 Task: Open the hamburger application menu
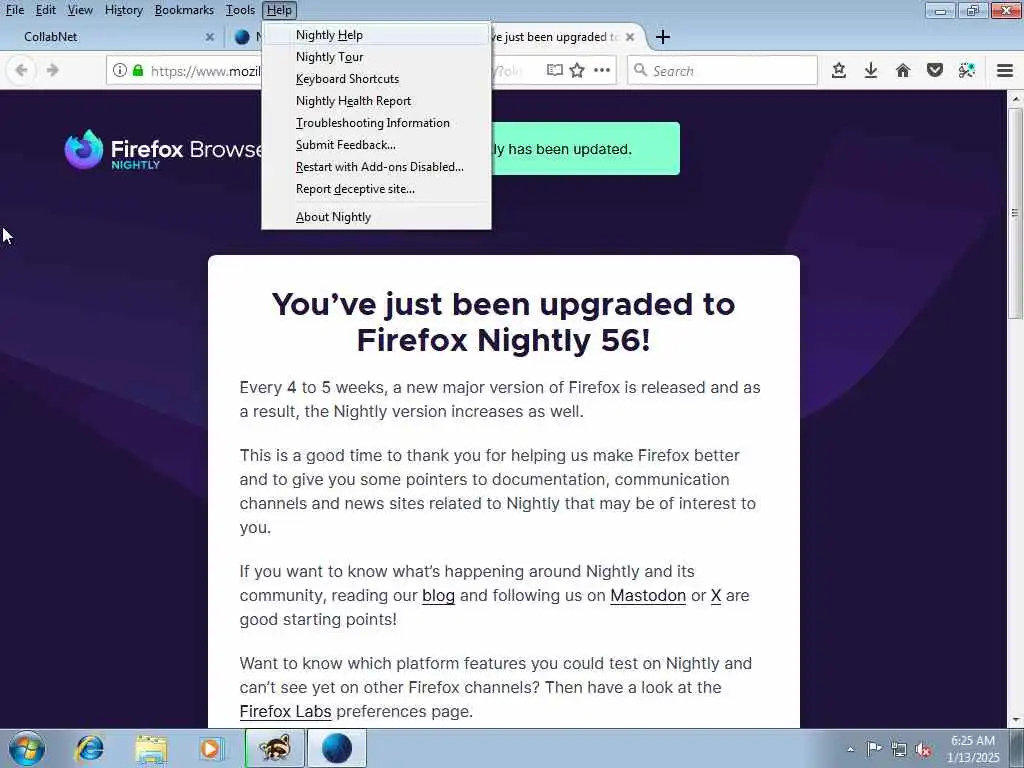(1005, 71)
